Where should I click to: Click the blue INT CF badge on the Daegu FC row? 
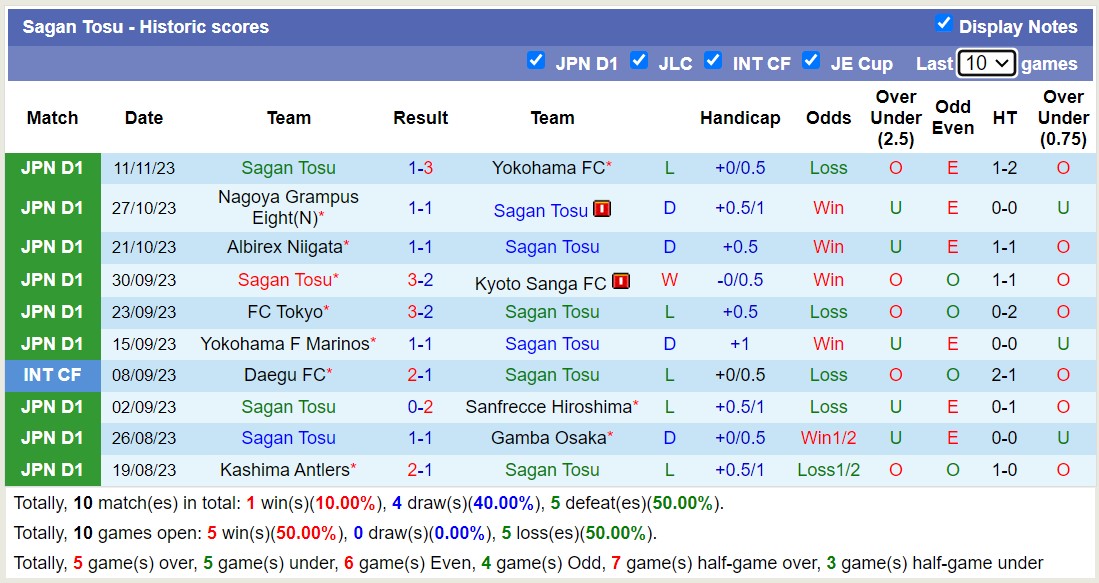(52, 375)
